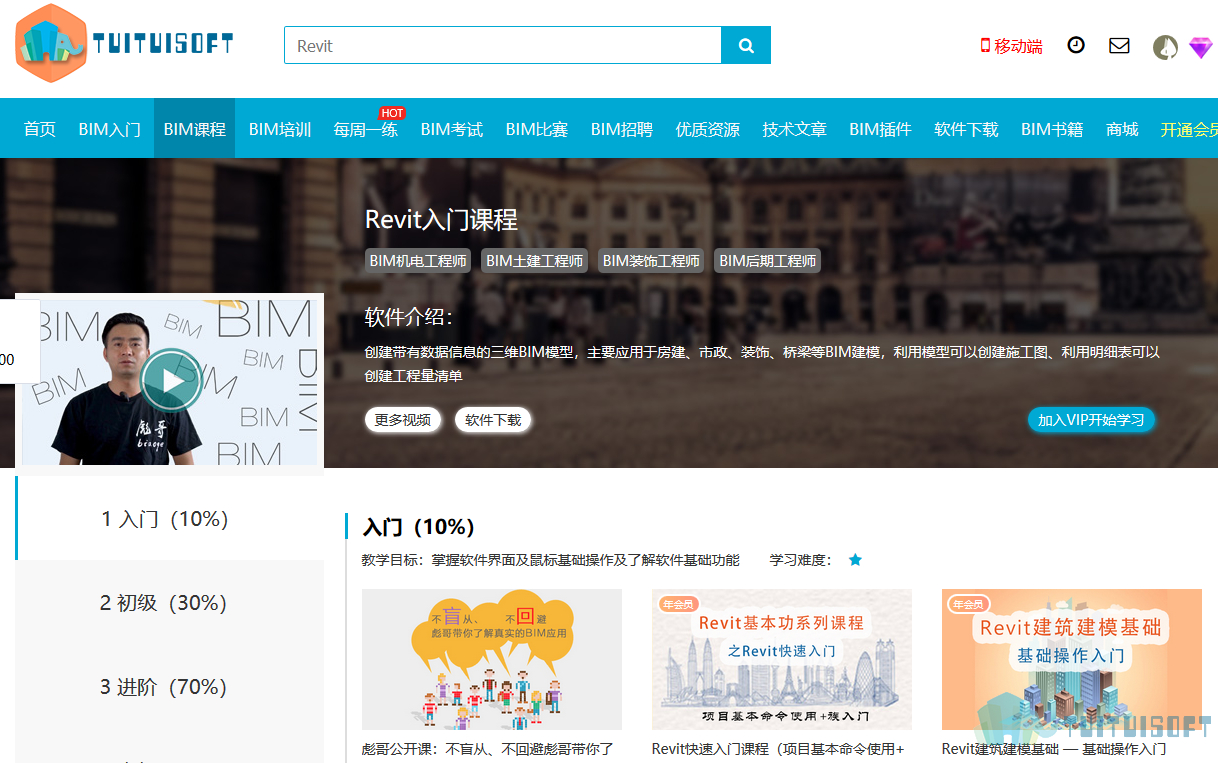Open 软件下载 navigation item
1218x763 pixels.
tap(967, 129)
